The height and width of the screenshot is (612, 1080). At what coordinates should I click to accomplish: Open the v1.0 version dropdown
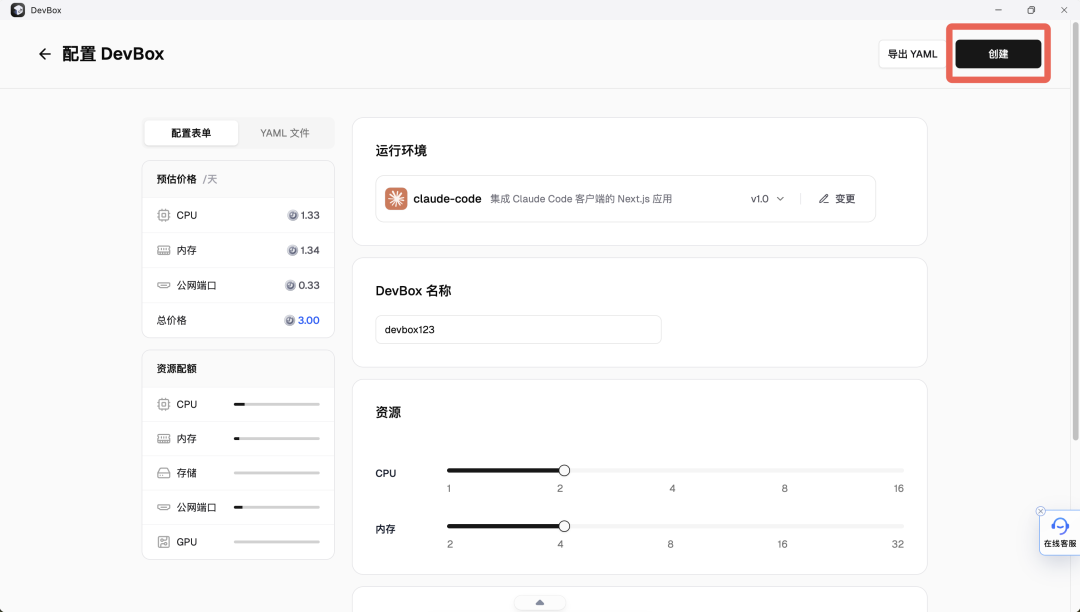[x=766, y=198]
